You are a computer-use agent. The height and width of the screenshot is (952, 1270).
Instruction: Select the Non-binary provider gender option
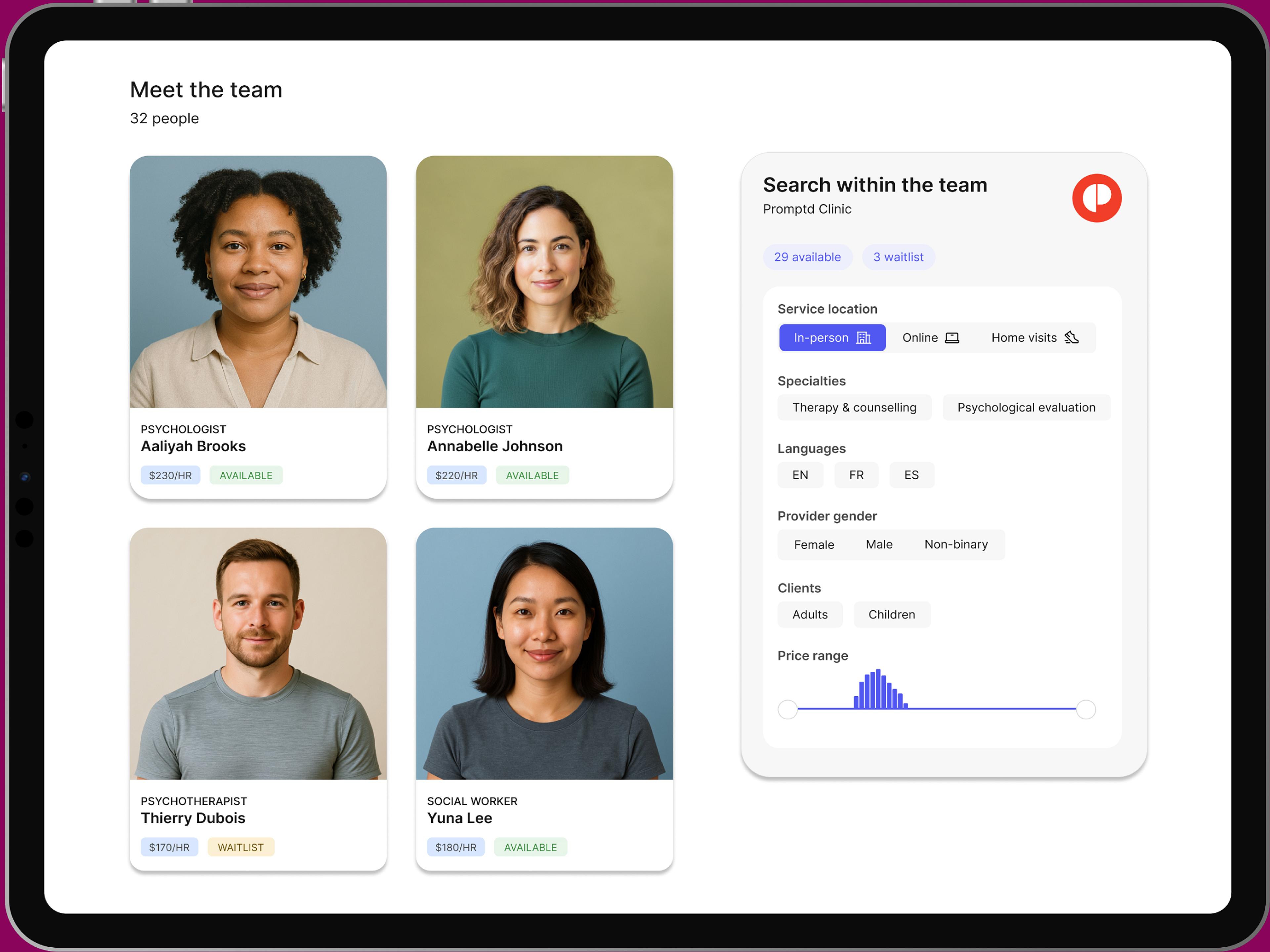click(x=955, y=544)
